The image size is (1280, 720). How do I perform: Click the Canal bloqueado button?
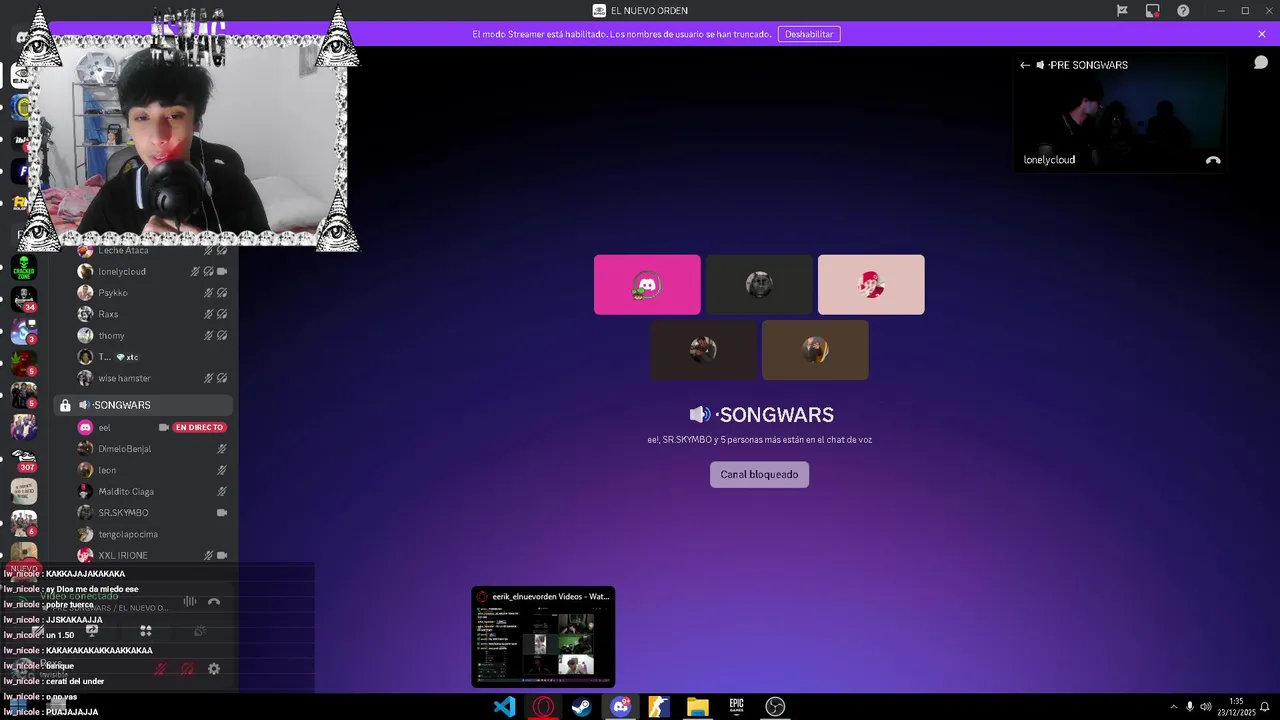759,474
